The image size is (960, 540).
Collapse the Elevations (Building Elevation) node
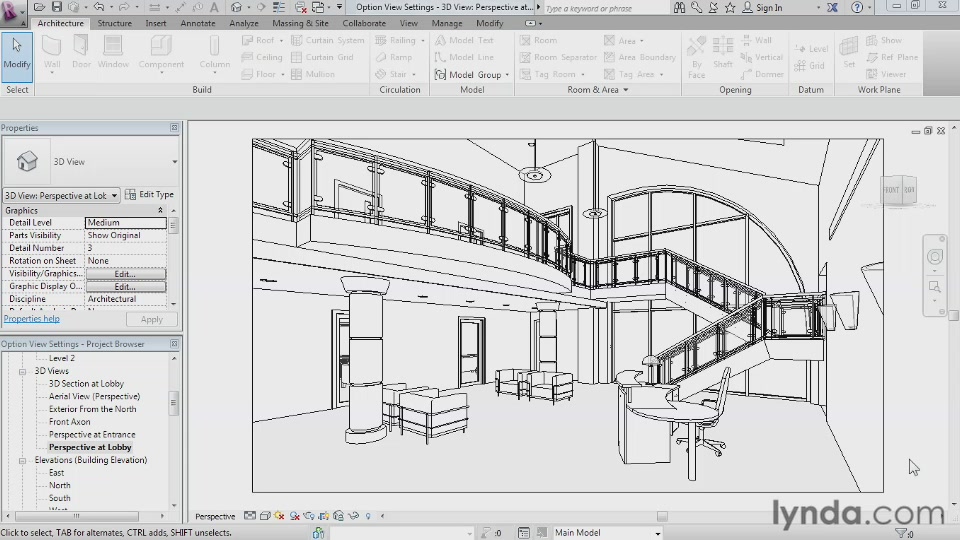(22, 460)
